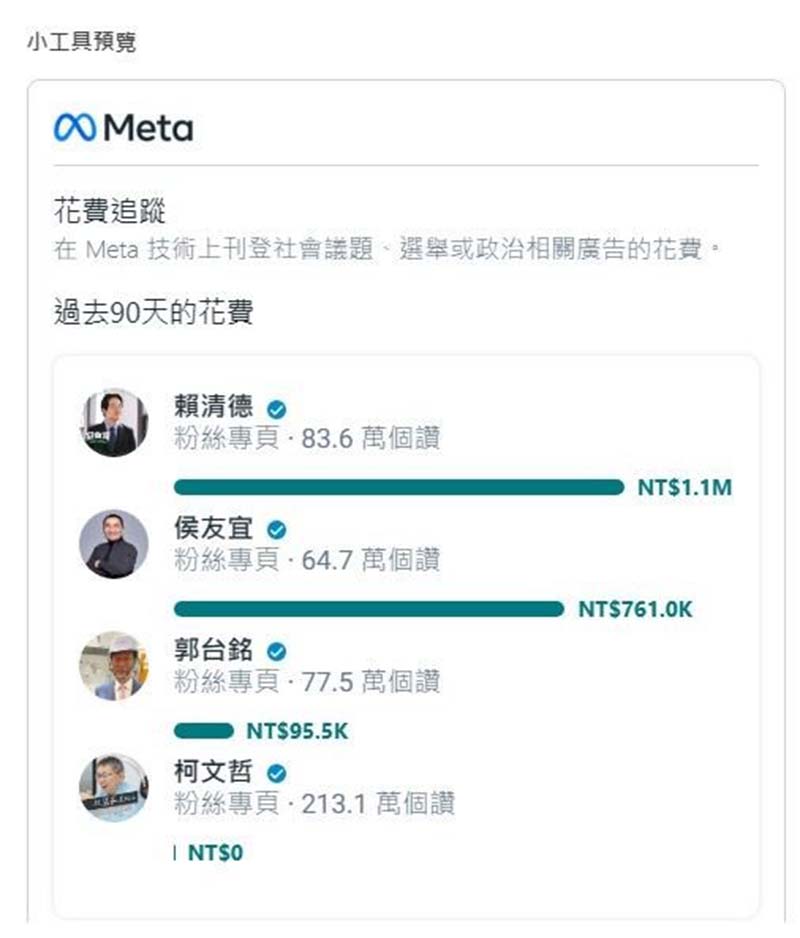
Task: Open 賴清德's profile picture
Action: [114, 423]
